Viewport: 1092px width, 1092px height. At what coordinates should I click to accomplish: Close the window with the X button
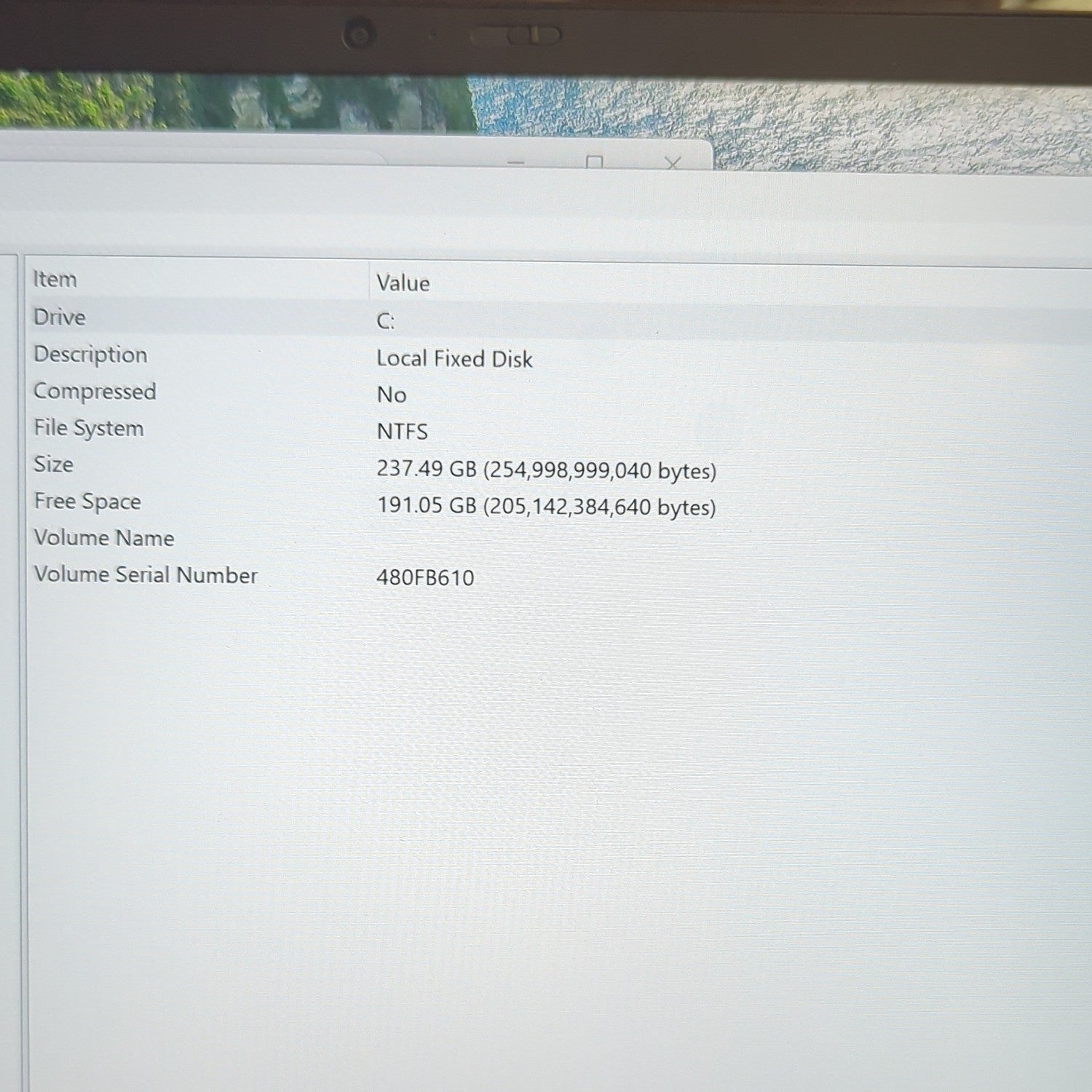tap(673, 163)
